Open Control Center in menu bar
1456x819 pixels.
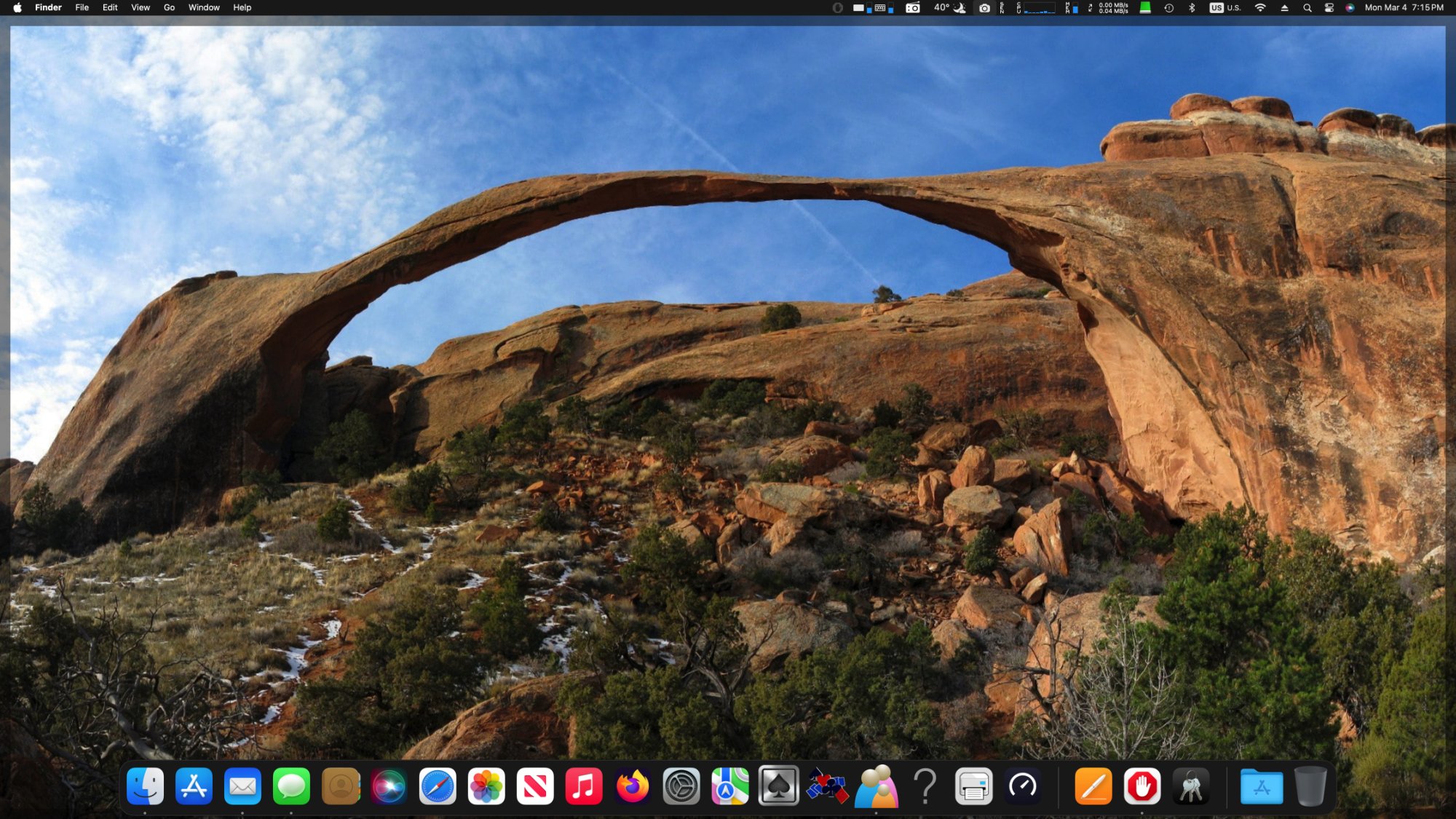[1329, 8]
